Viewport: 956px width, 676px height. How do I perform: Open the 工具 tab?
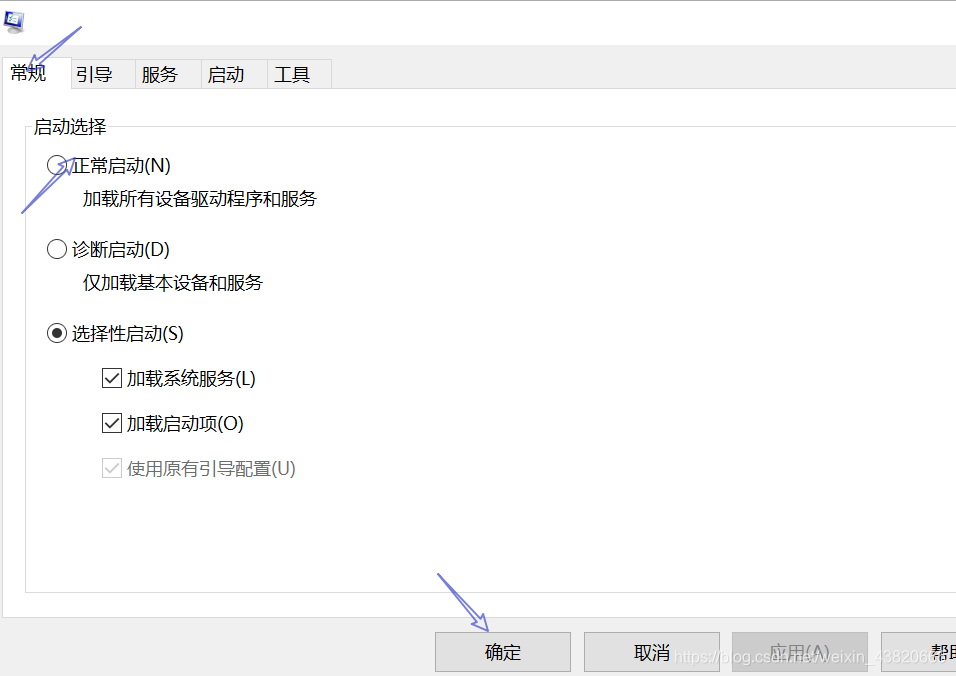[x=299, y=75]
